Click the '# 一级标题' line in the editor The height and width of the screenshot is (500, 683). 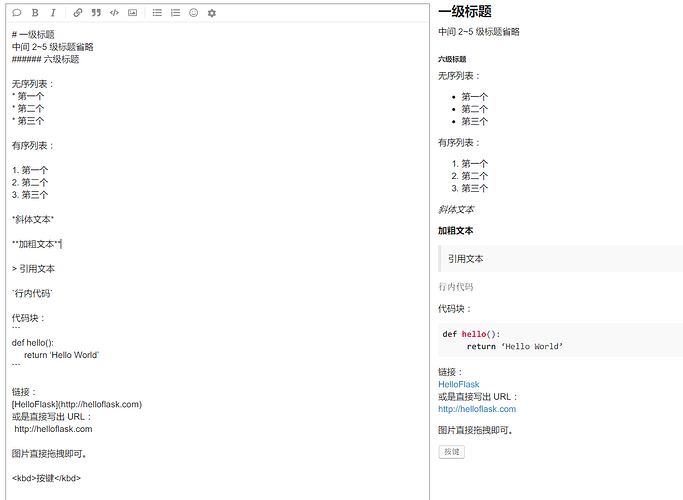point(33,34)
